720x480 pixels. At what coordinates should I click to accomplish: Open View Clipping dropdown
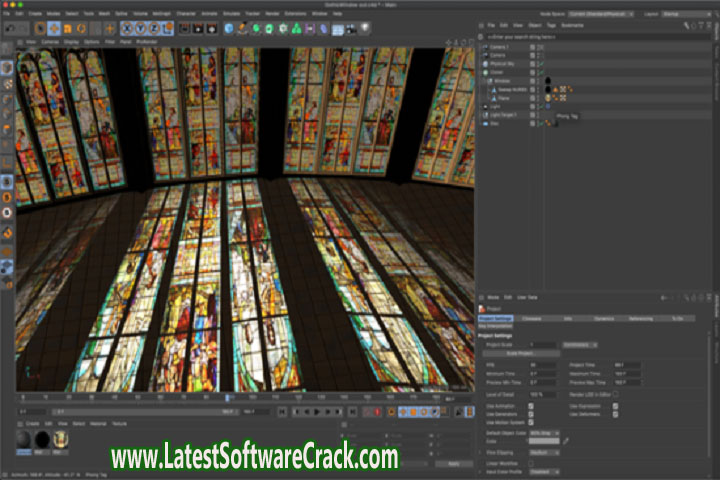pyautogui.click(x=544, y=452)
